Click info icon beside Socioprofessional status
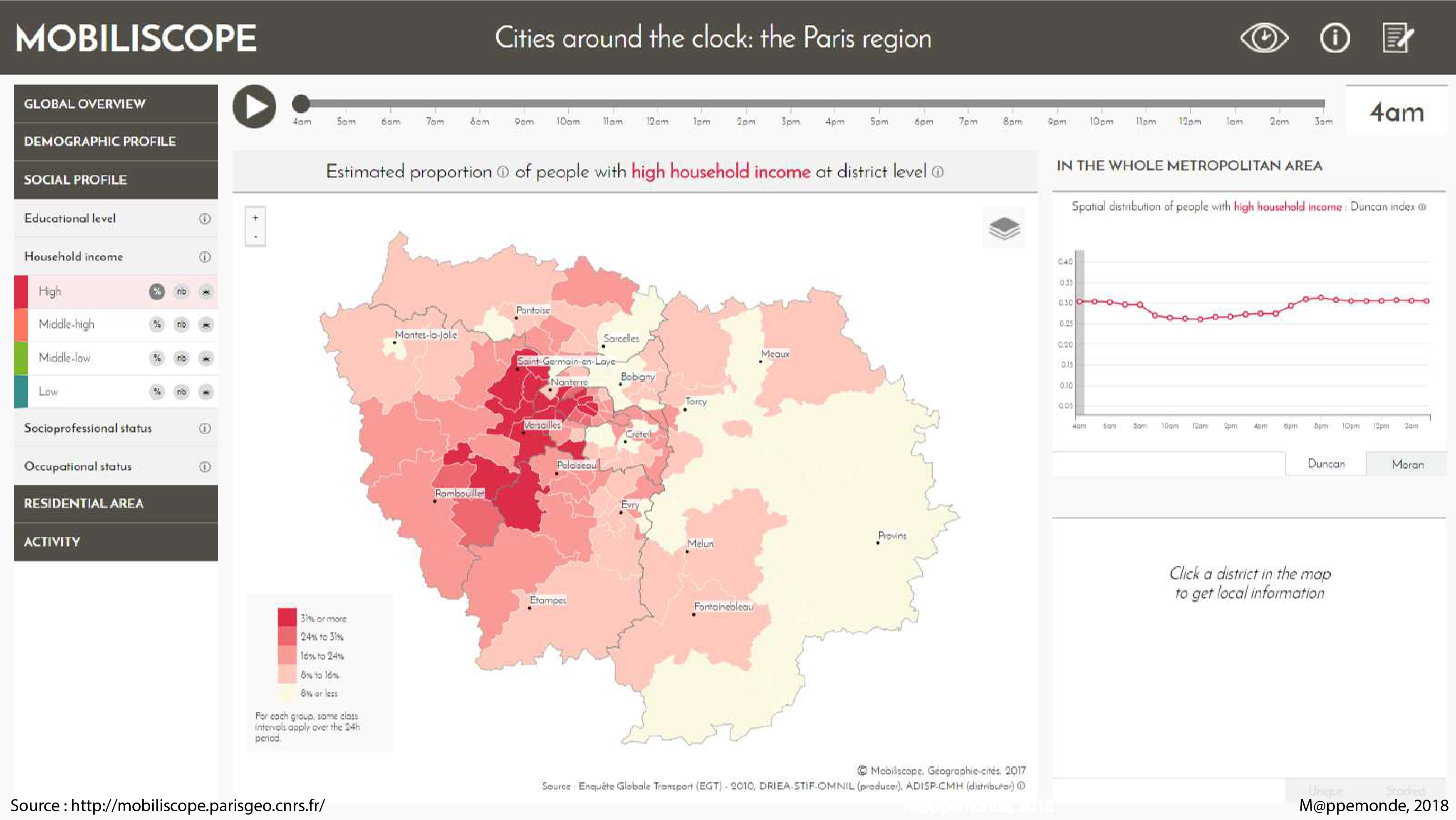This screenshot has height=820, width=1456. click(205, 429)
